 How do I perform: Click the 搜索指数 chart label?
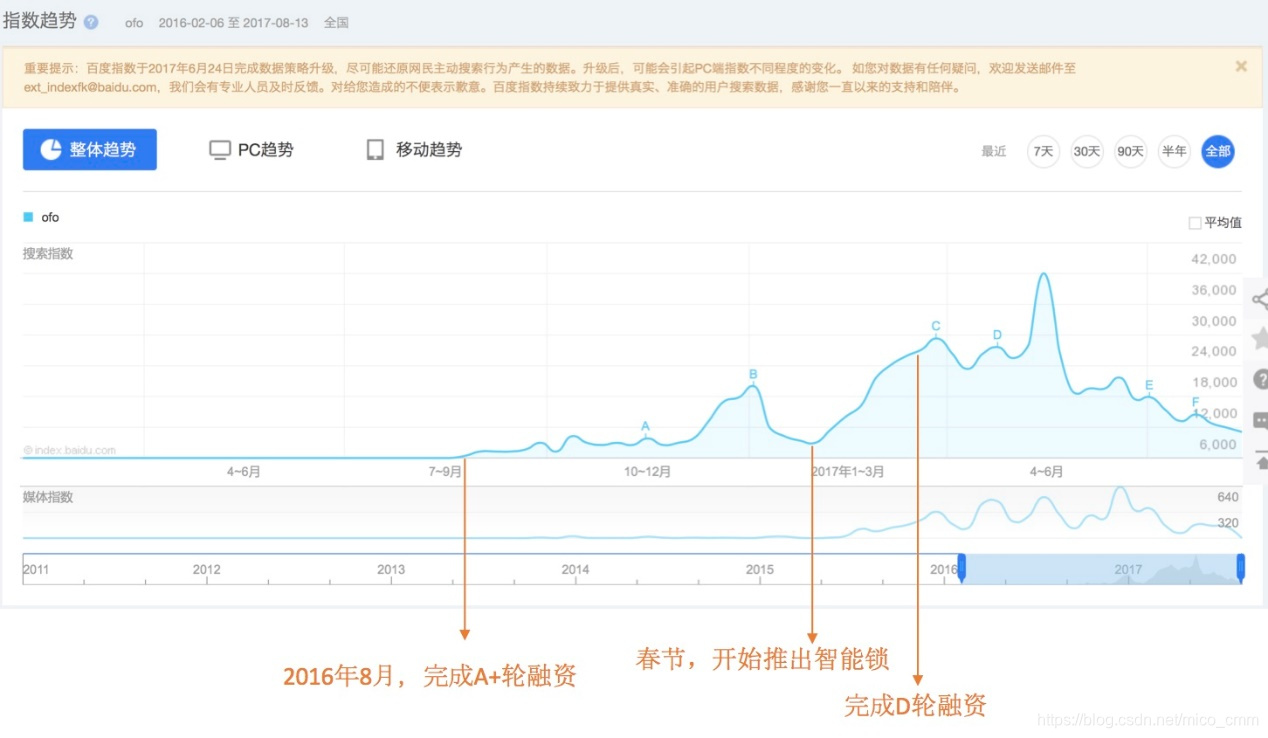pos(48,254)
